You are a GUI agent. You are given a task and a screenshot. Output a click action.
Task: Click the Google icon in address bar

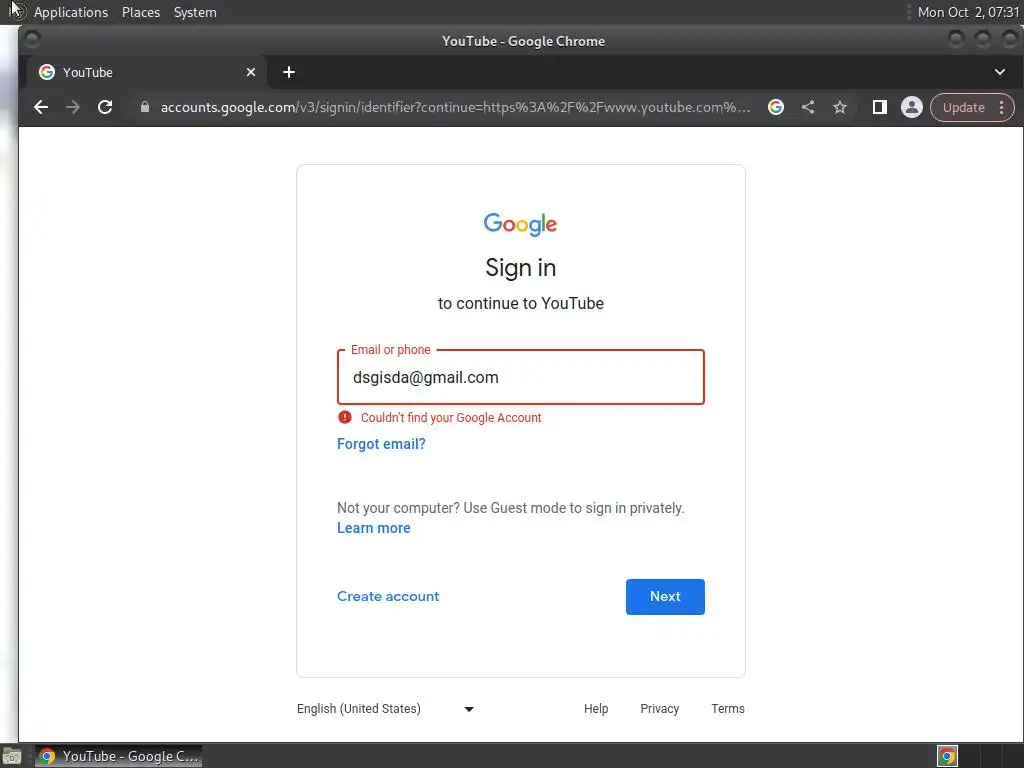coord(776,107)
